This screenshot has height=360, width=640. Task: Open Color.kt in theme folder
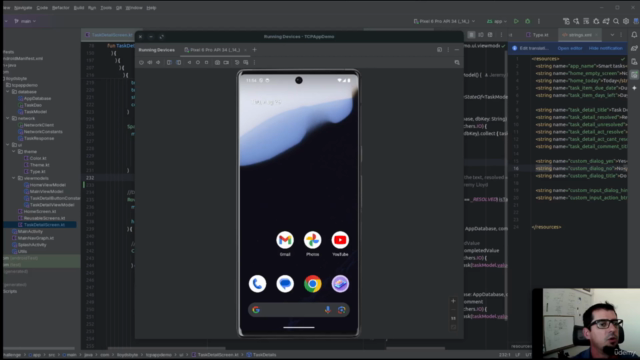click(x=38, y=158)
